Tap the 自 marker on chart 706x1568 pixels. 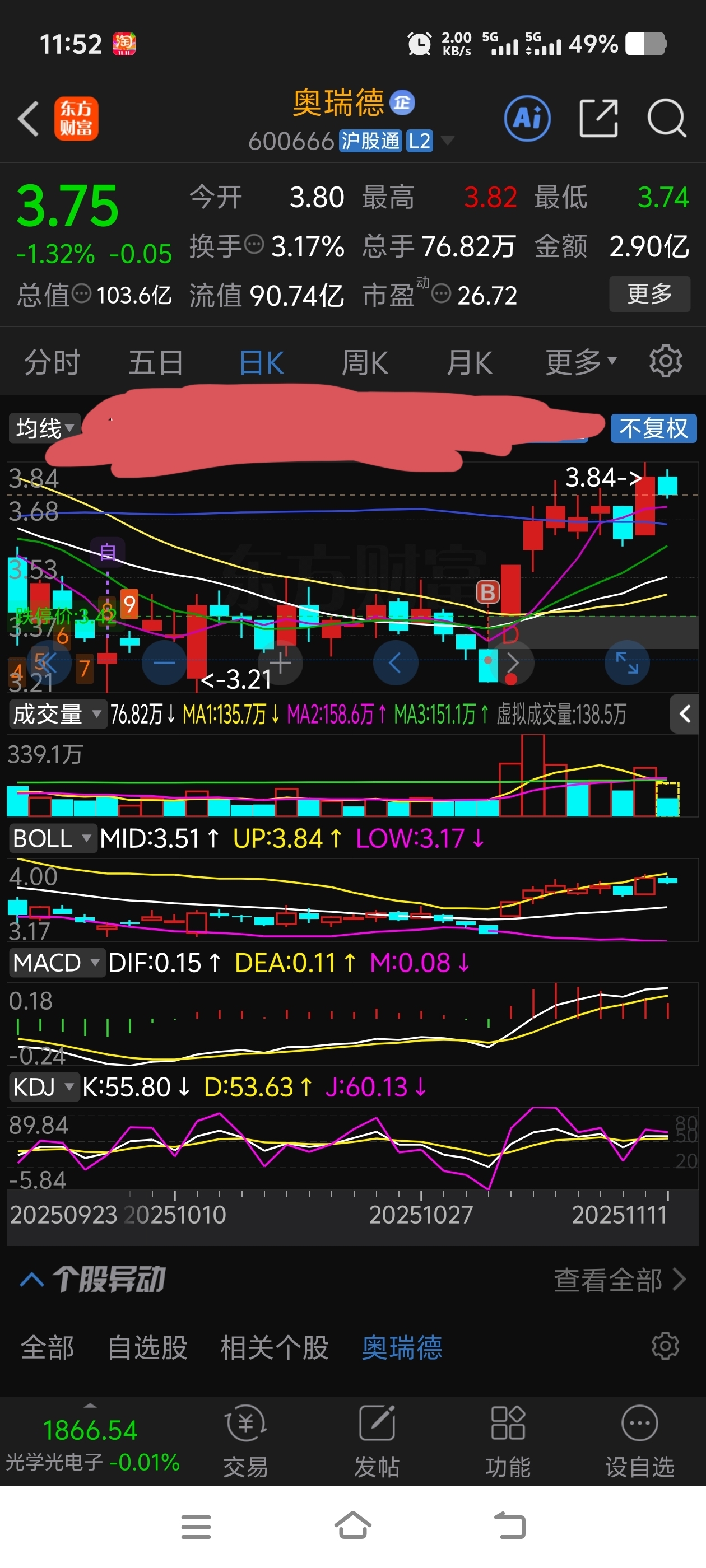[x=108, y=552]
